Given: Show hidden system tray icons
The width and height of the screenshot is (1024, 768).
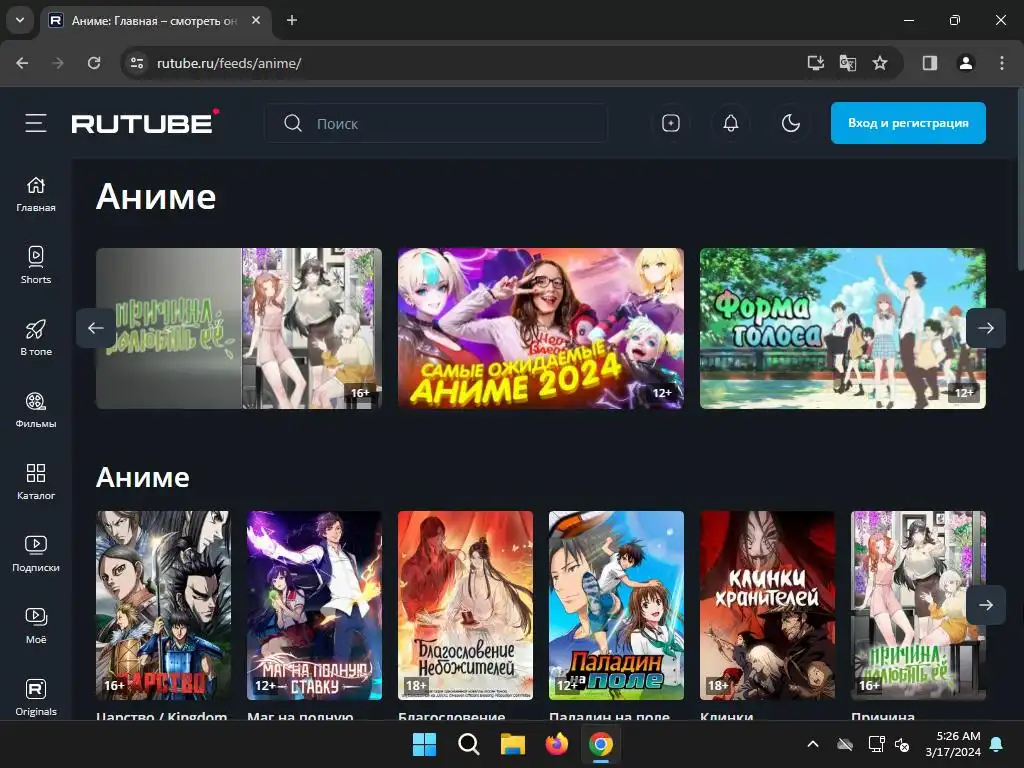Looking at the screenshot, I should click(x=813, y=744).
